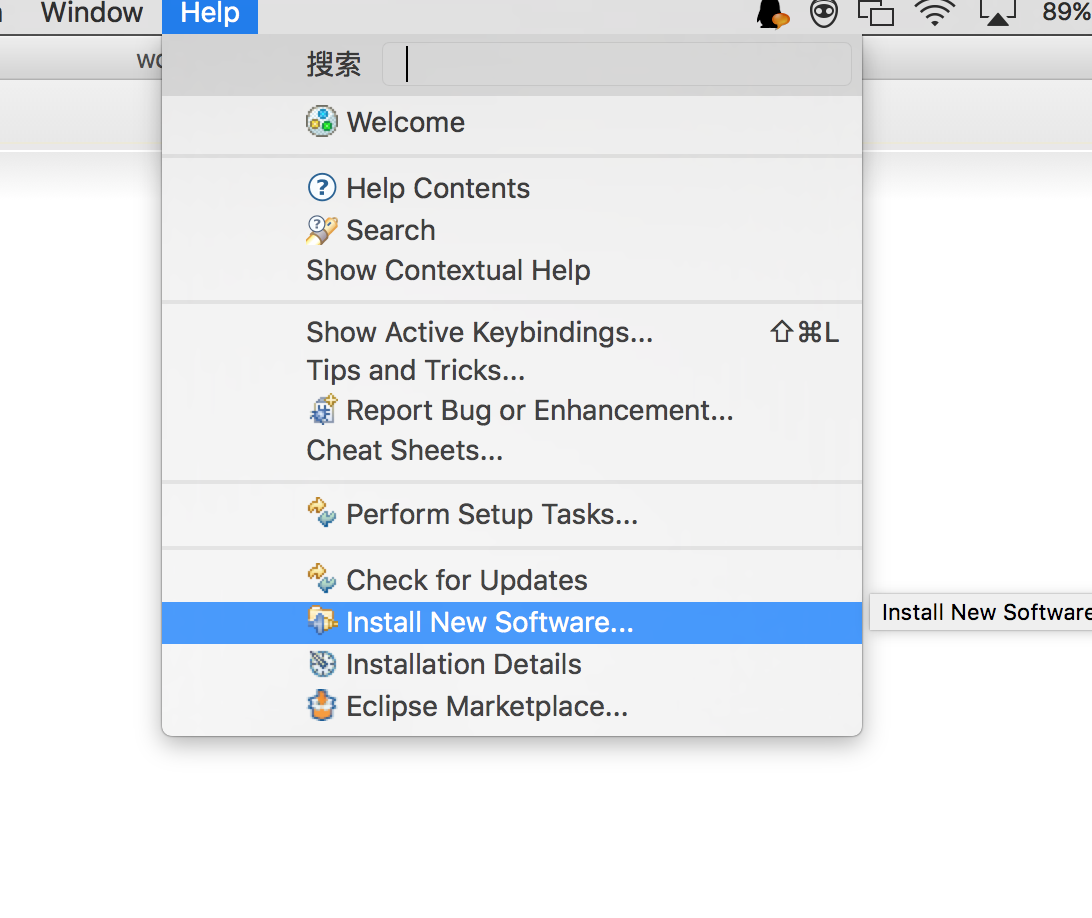Open Tips and Tricks...
Viewport: 1092px width, 918px height.
tap(416, 371)
